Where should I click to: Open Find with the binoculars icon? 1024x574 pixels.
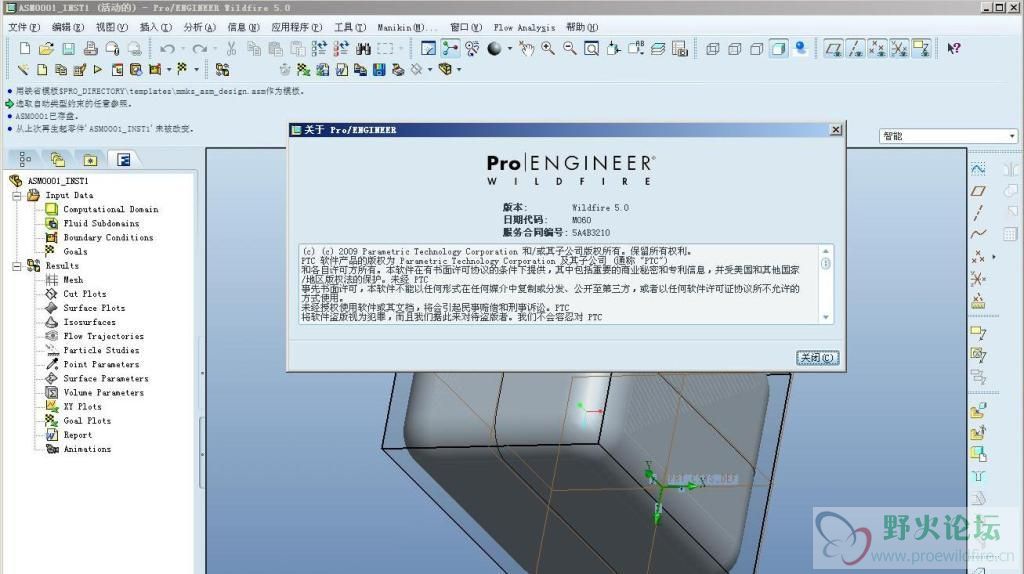pyautogui.click(x=364, y=48)
